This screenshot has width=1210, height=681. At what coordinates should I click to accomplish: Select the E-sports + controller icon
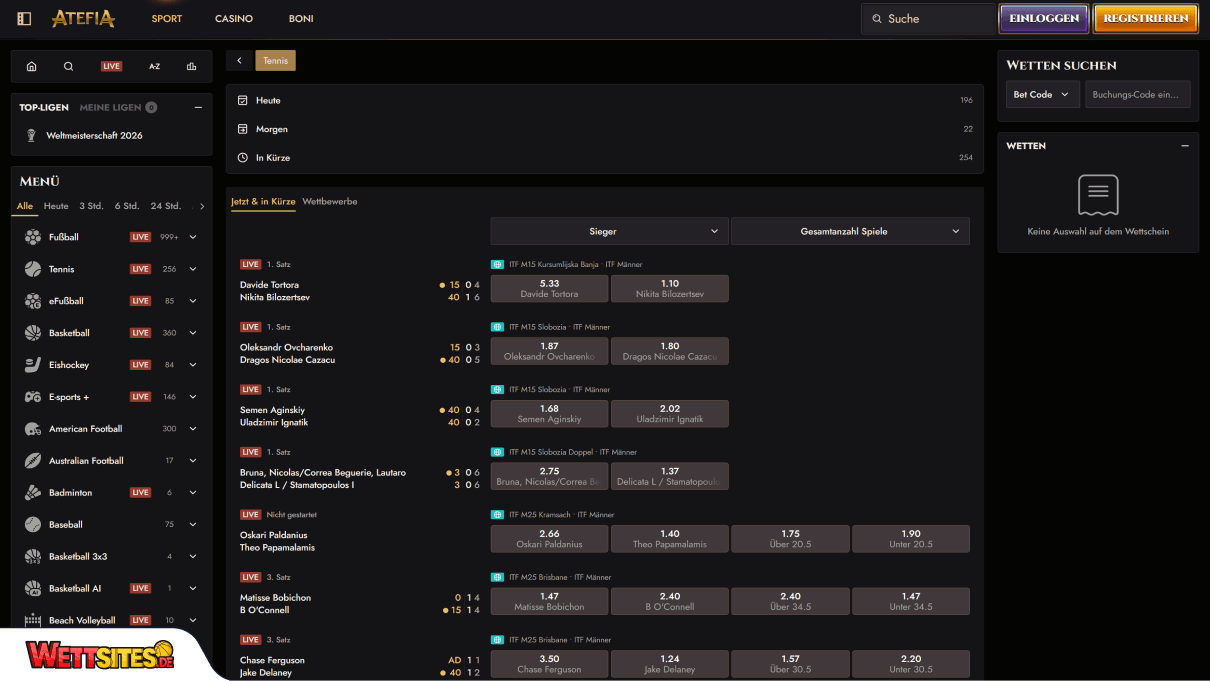[33, 397]
